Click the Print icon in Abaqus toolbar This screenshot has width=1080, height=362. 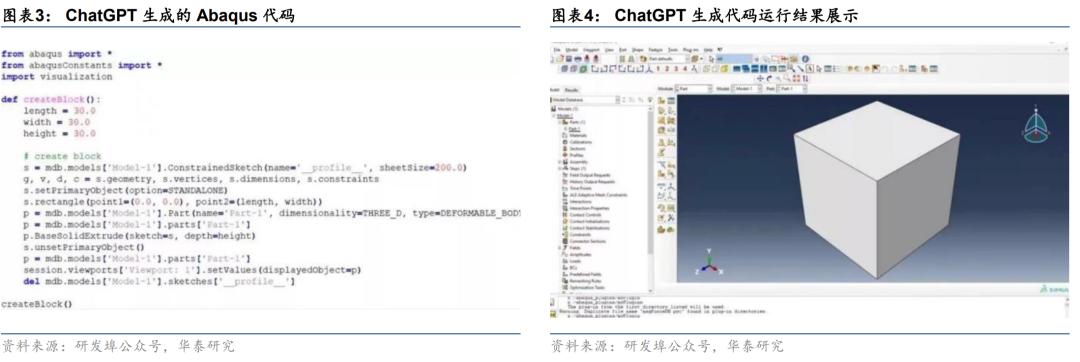click(578, 59)
